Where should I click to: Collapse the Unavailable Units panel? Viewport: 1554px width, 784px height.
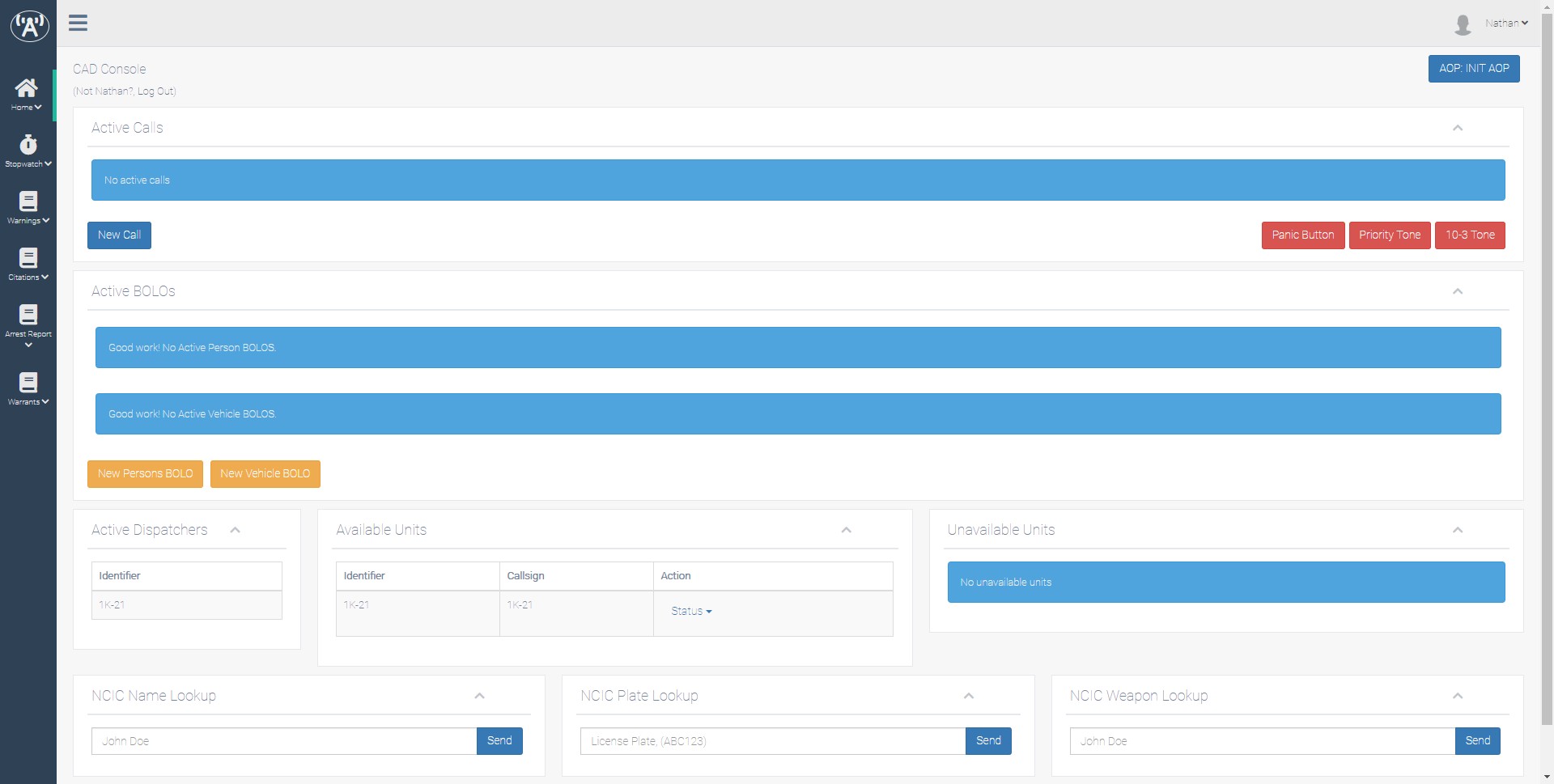1457,530
